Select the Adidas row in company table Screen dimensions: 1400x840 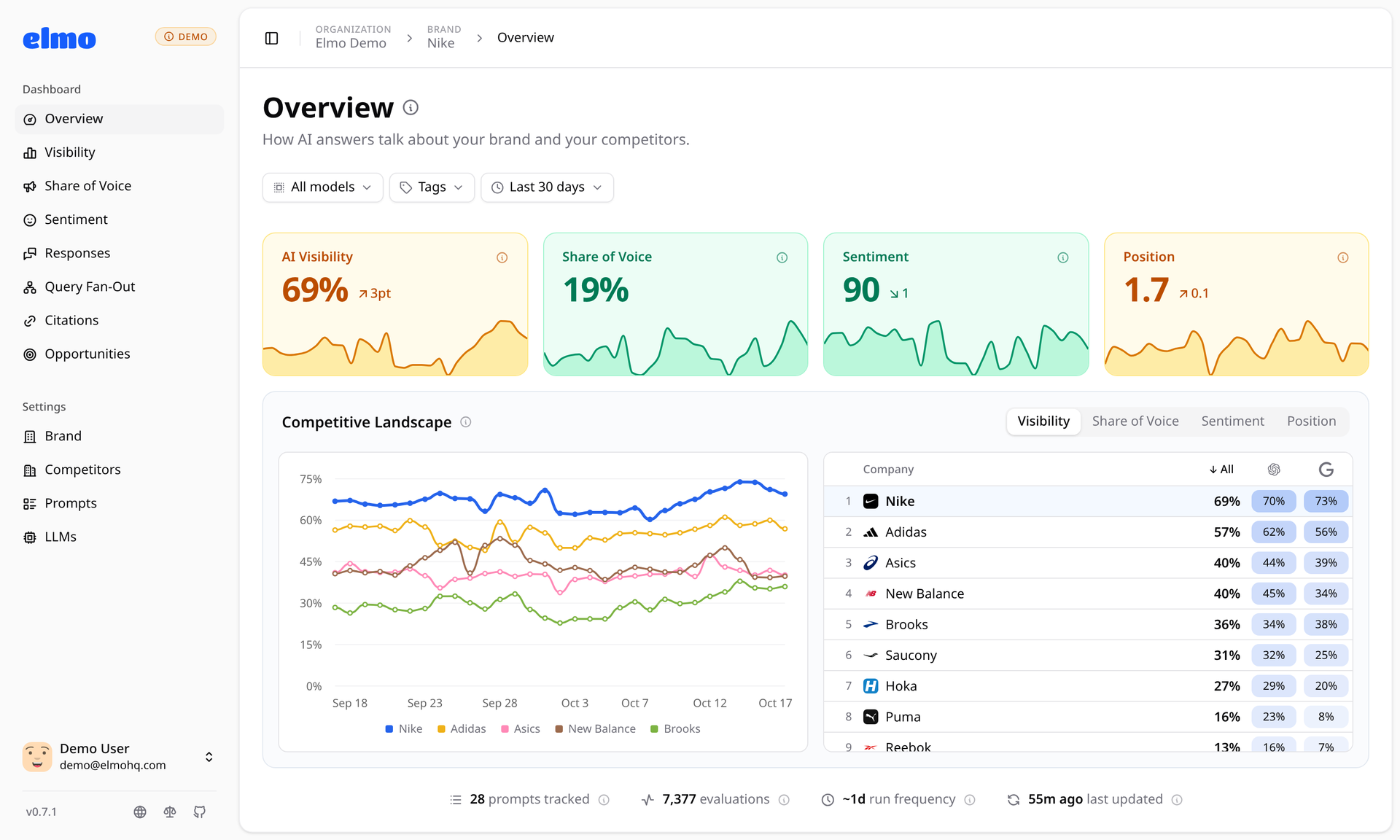click(1088, 532)
